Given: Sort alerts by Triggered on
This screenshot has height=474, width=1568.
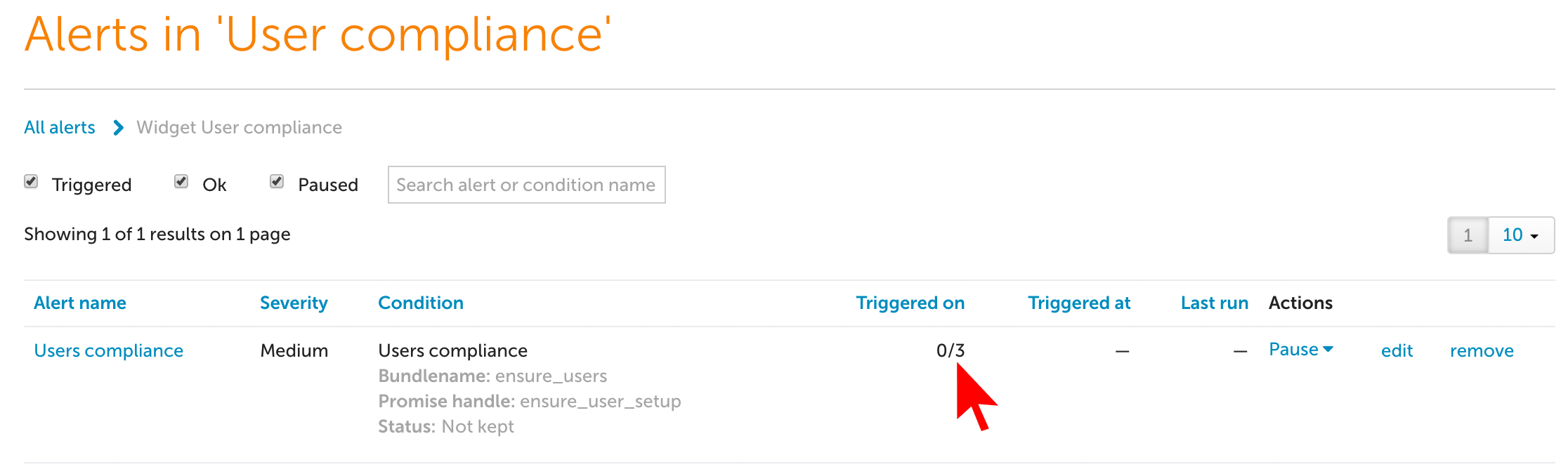Looking at the screenshot, I should [910, 303].
